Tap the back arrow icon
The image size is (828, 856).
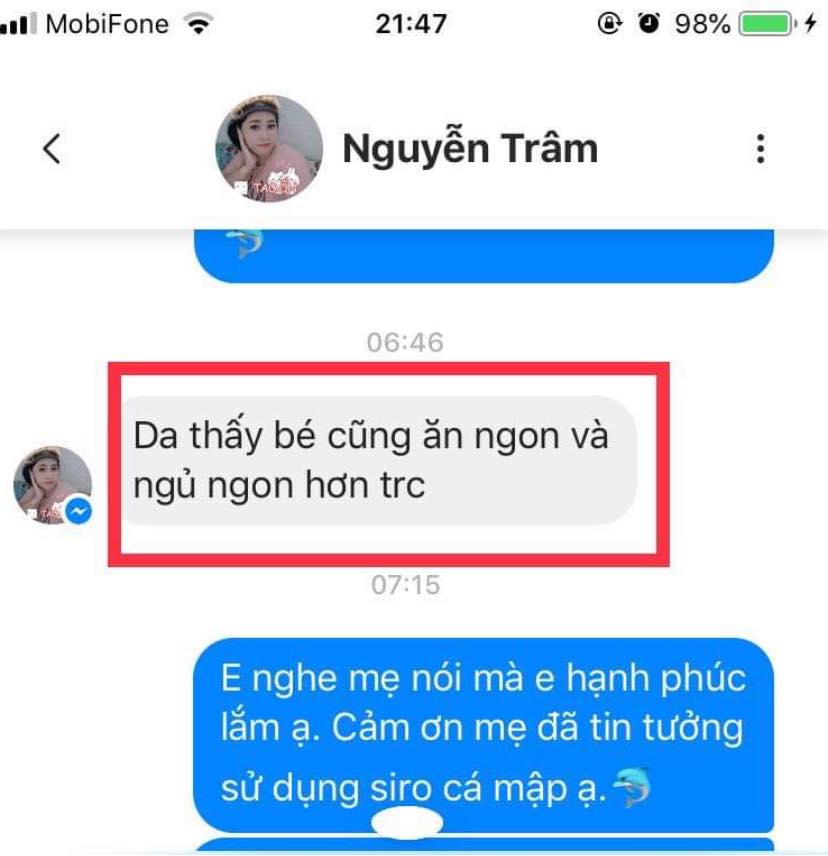click(x=52, y=148)
